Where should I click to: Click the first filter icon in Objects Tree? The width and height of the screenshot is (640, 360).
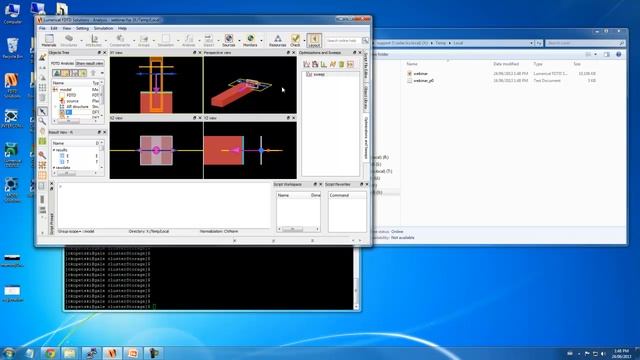57,73
